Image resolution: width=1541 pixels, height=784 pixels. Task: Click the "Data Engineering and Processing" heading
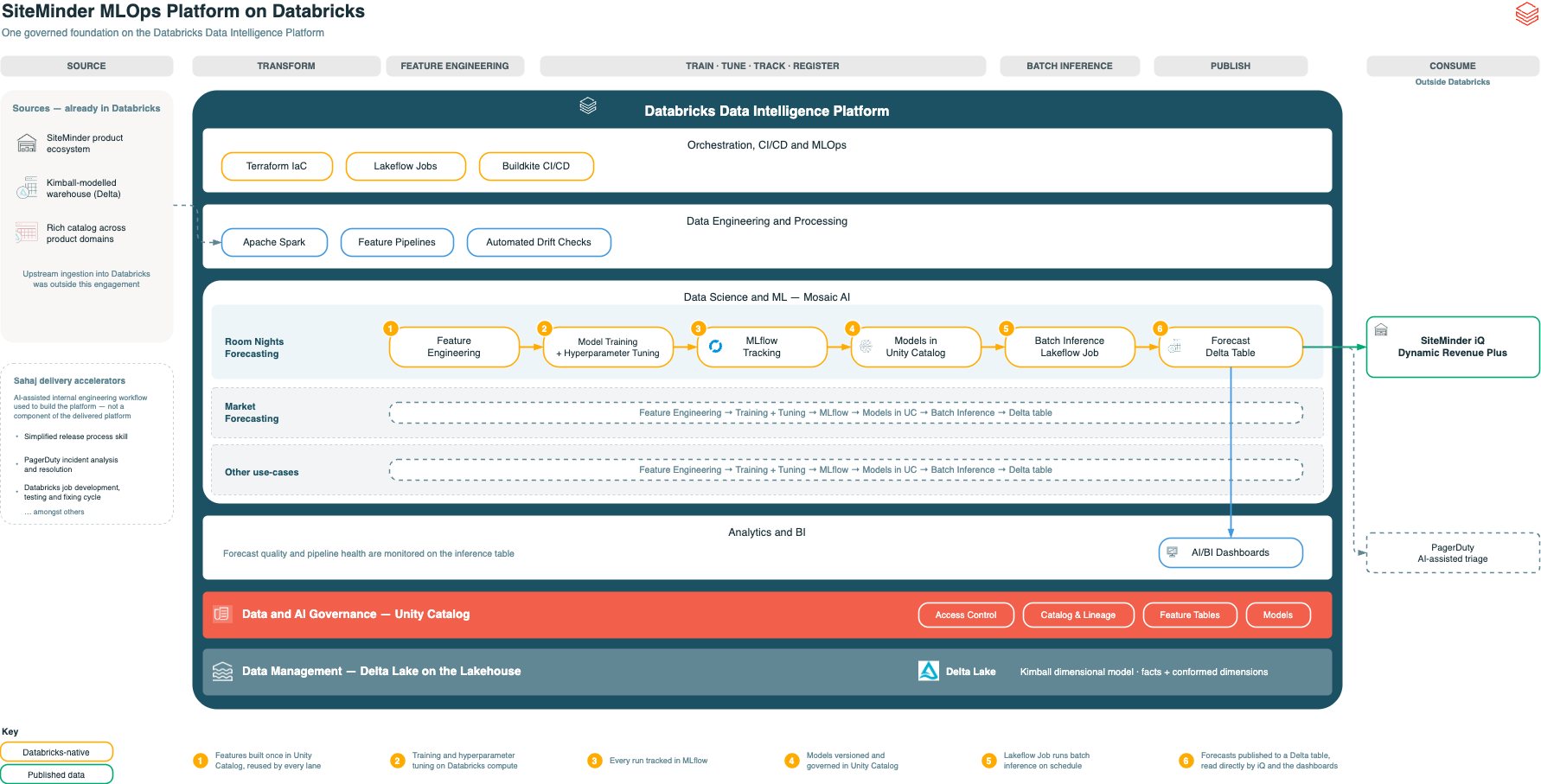(x=767, y=221)
